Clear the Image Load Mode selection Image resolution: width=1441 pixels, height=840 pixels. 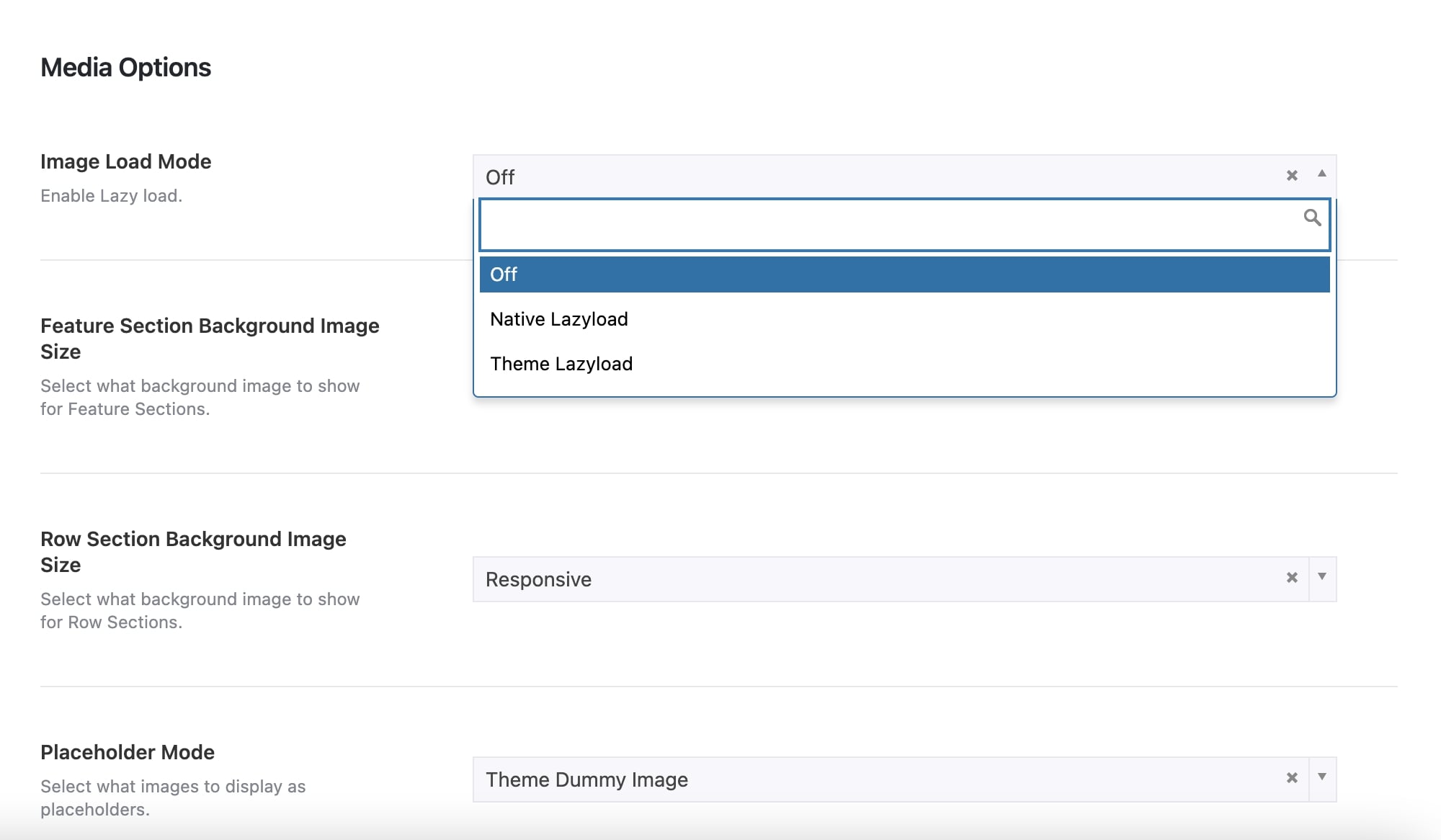coord(1292,175)
